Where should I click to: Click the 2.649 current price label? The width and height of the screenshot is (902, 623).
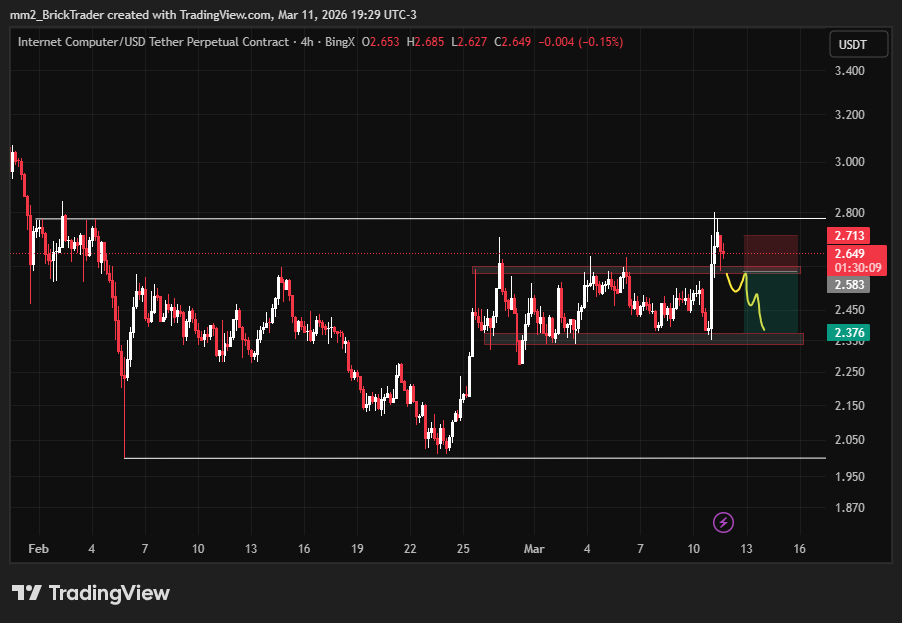coord(850,254)
